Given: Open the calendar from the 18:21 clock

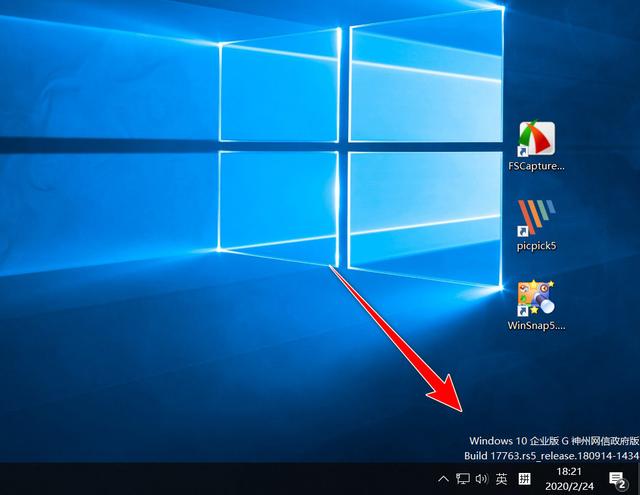Looking at the screenshot, I should click(x=568, y=471).
